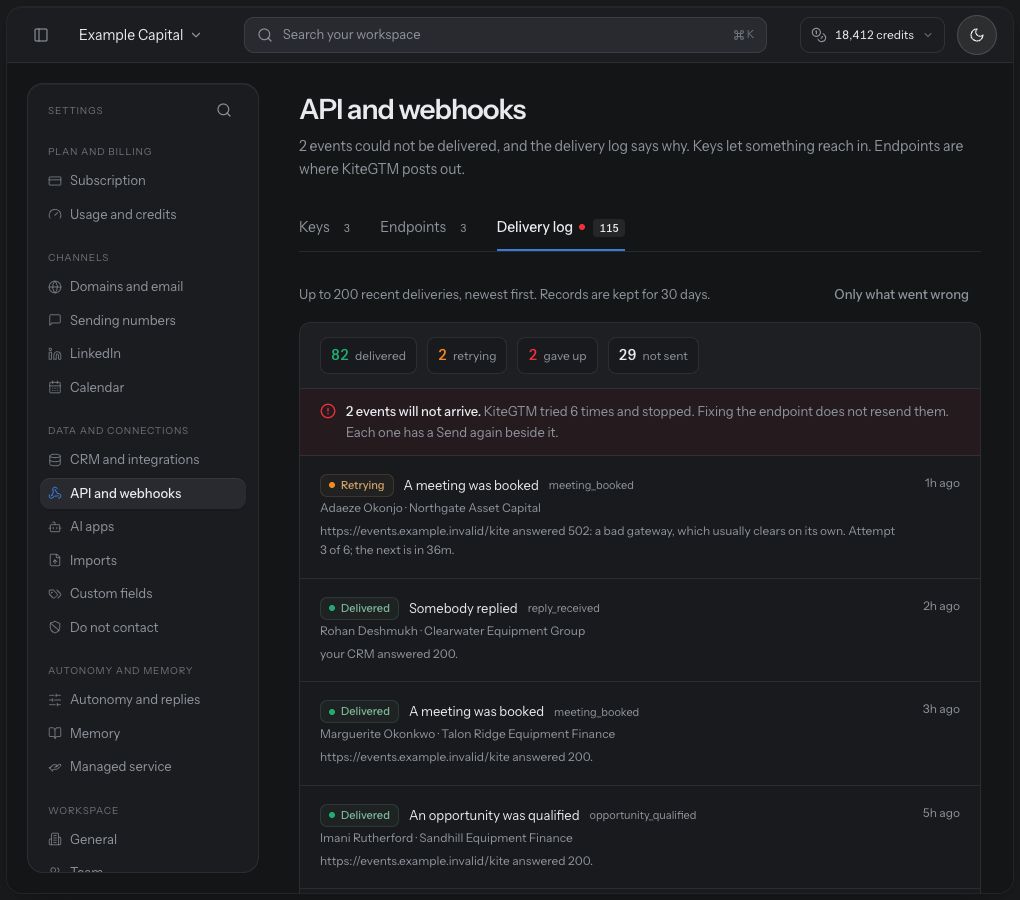Screen dimensions: 1020x900
Task: Click the Subscription card icon
Action: (55, 181)
